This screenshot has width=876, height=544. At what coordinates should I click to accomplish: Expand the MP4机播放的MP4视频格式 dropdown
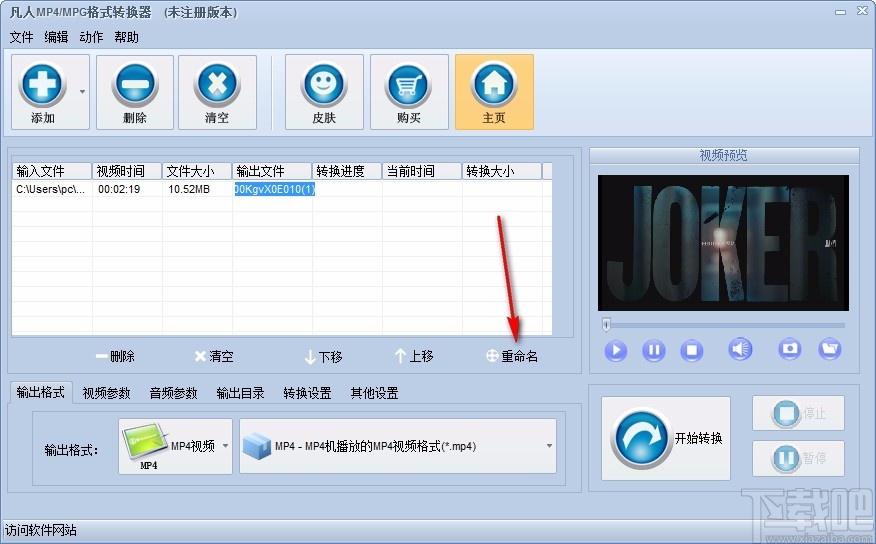pos(398,446)
